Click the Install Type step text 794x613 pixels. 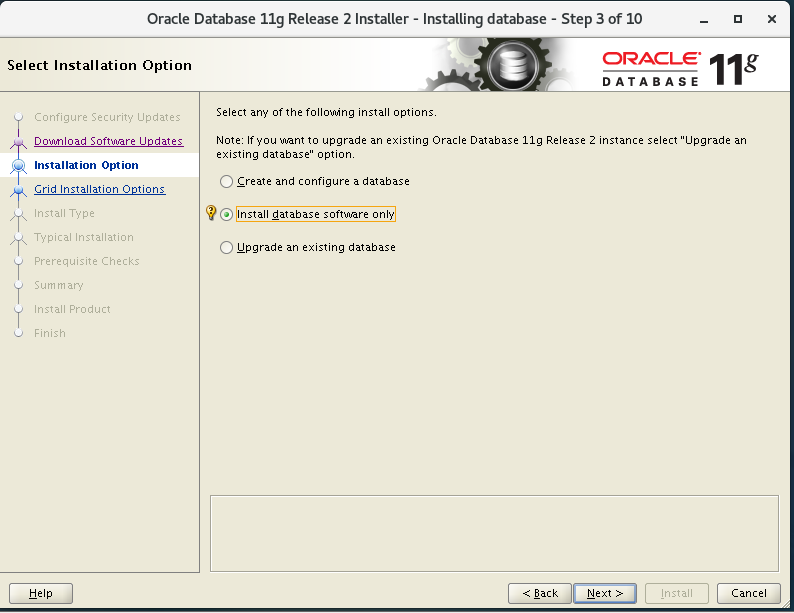point(64,213)
